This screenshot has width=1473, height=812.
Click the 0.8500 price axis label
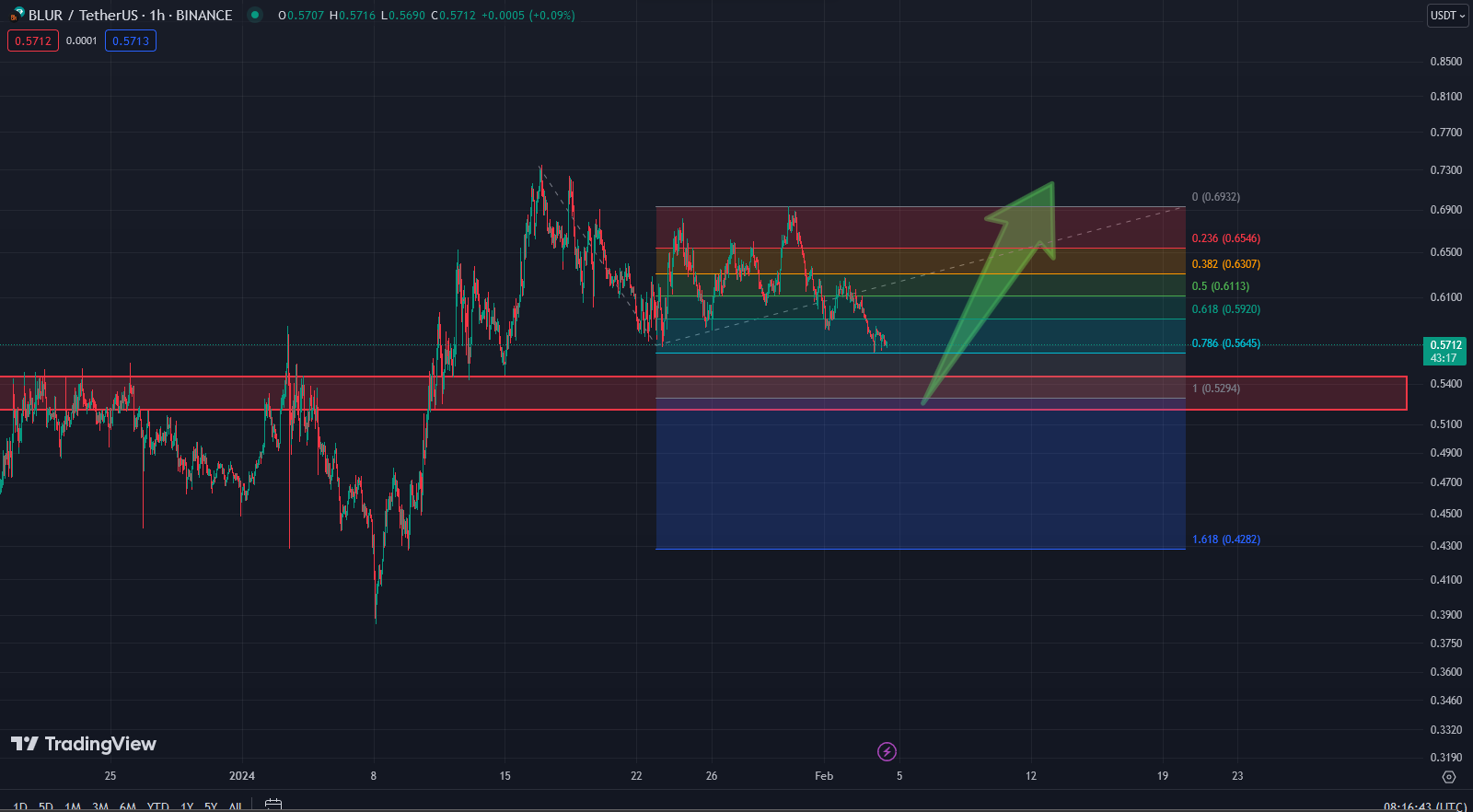point(1445,62)
